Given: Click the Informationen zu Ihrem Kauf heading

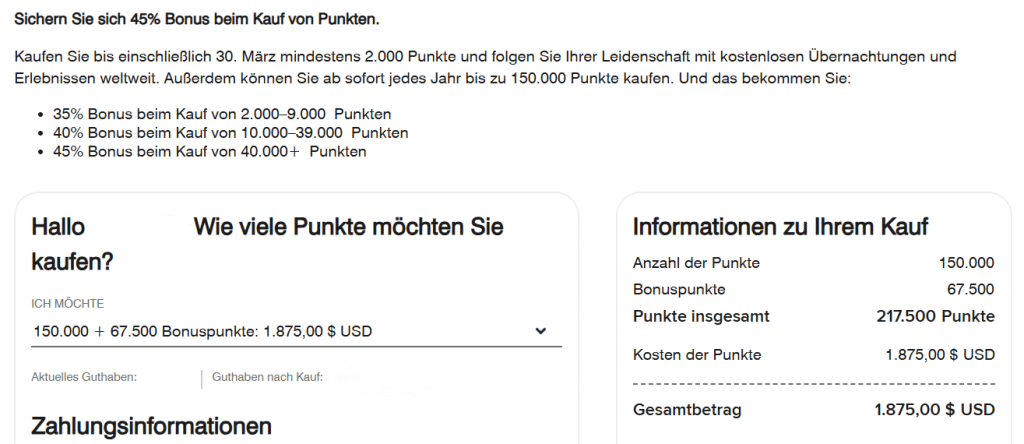Looking at the screenshot, I should [x=781, y=227].
